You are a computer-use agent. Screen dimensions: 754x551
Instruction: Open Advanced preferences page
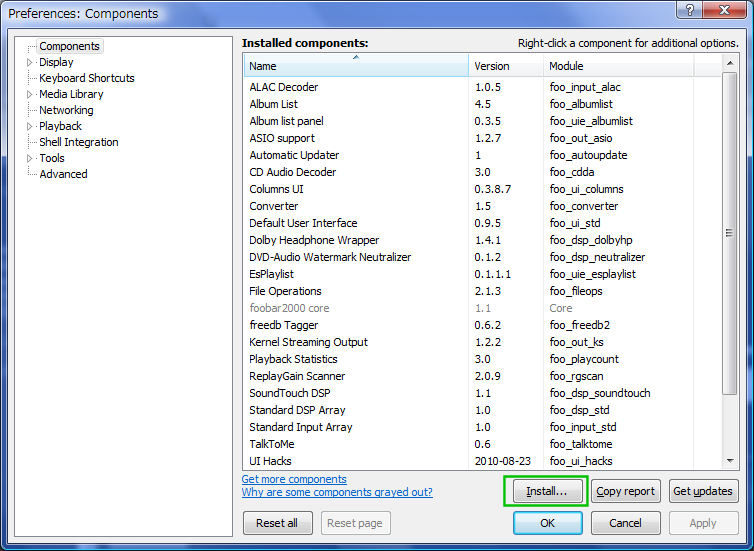[x=63, y=174]
